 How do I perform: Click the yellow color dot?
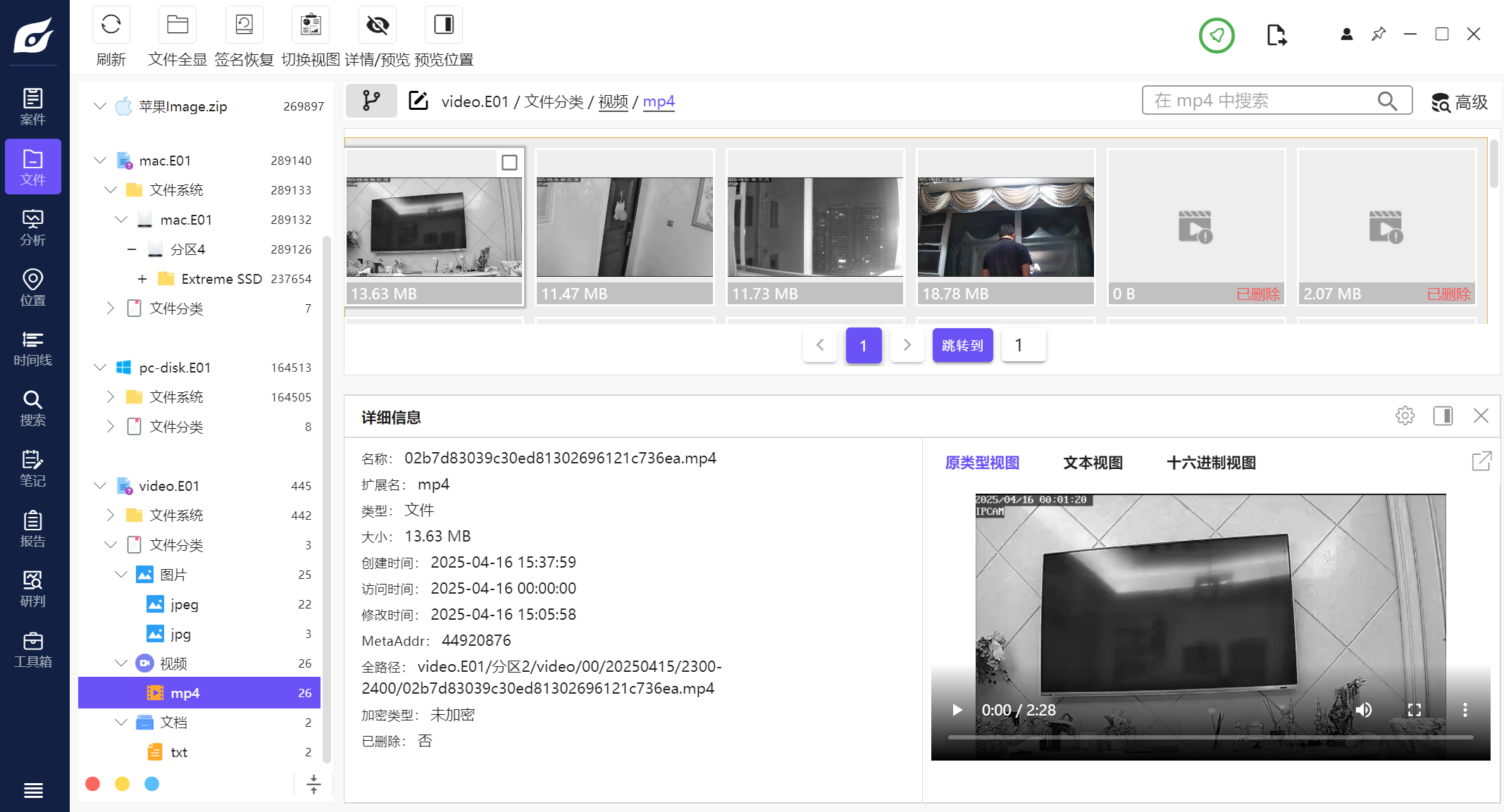[x=122, y=784]
